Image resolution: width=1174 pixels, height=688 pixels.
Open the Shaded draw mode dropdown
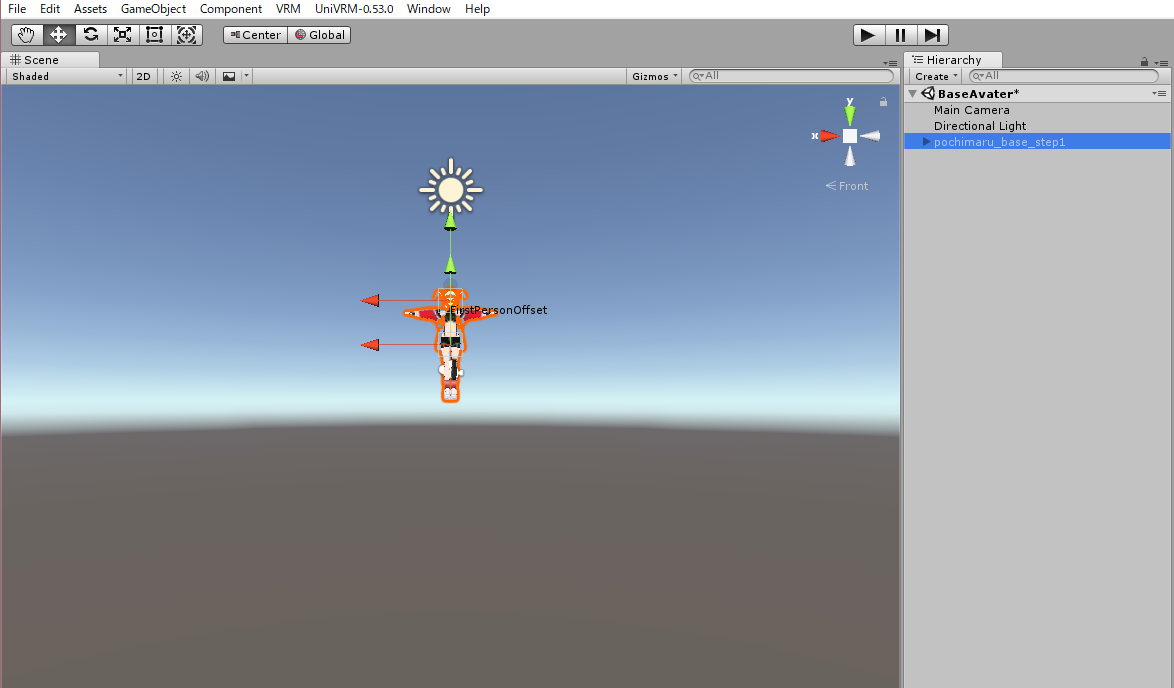pyautogui.click(x=67, y=76)
